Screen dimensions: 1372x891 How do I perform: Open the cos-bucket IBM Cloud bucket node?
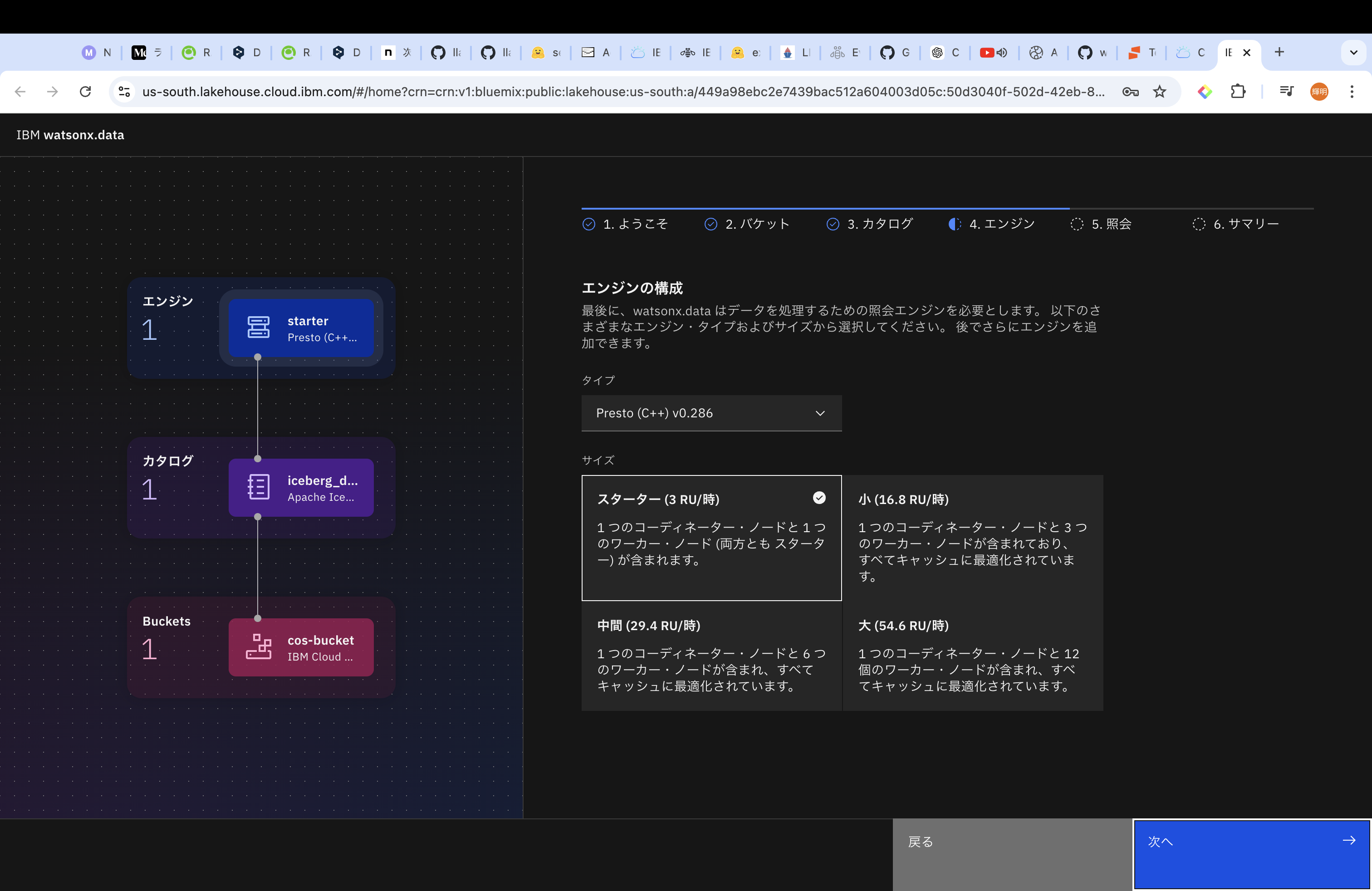pyautogui.click(x=302, y=647)
